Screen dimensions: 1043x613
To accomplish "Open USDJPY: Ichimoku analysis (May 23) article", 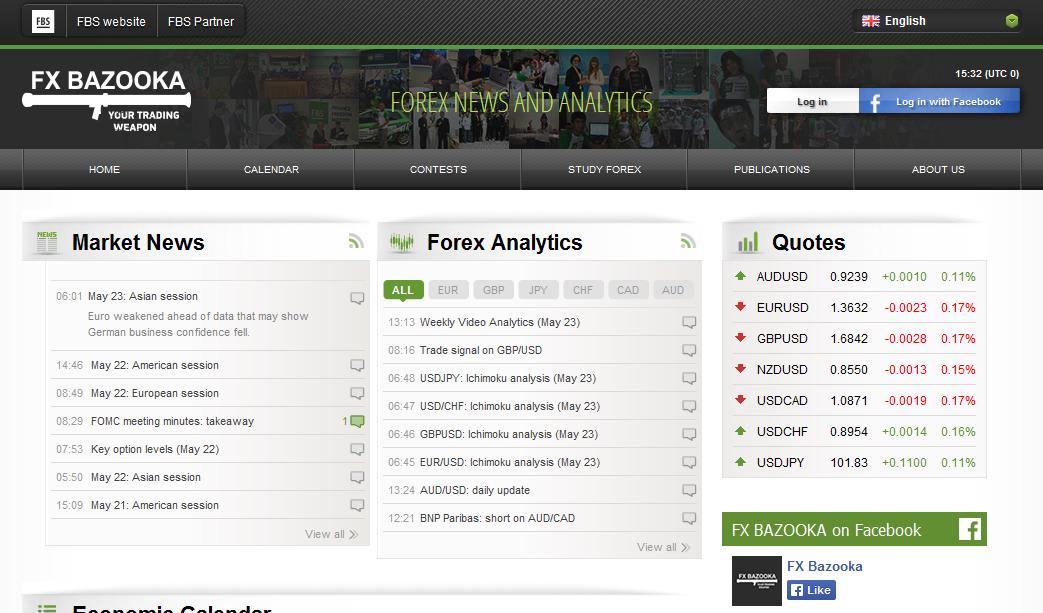I will pos(508,378).
